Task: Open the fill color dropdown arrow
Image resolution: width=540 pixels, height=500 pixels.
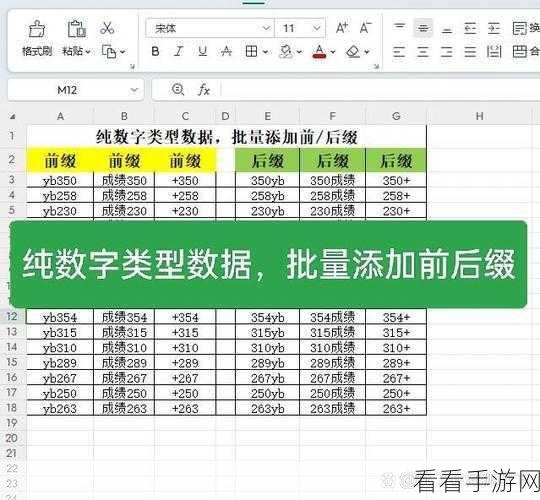Action: point(299,52)
